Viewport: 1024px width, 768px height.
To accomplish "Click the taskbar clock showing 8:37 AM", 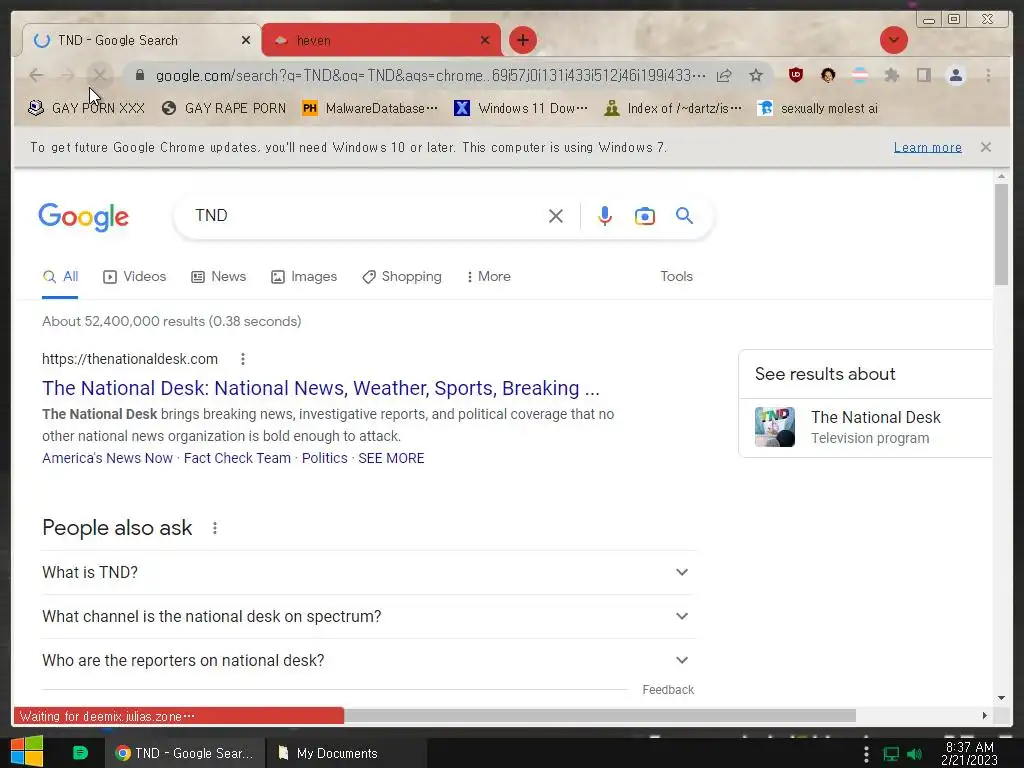I will coord(969,753).
